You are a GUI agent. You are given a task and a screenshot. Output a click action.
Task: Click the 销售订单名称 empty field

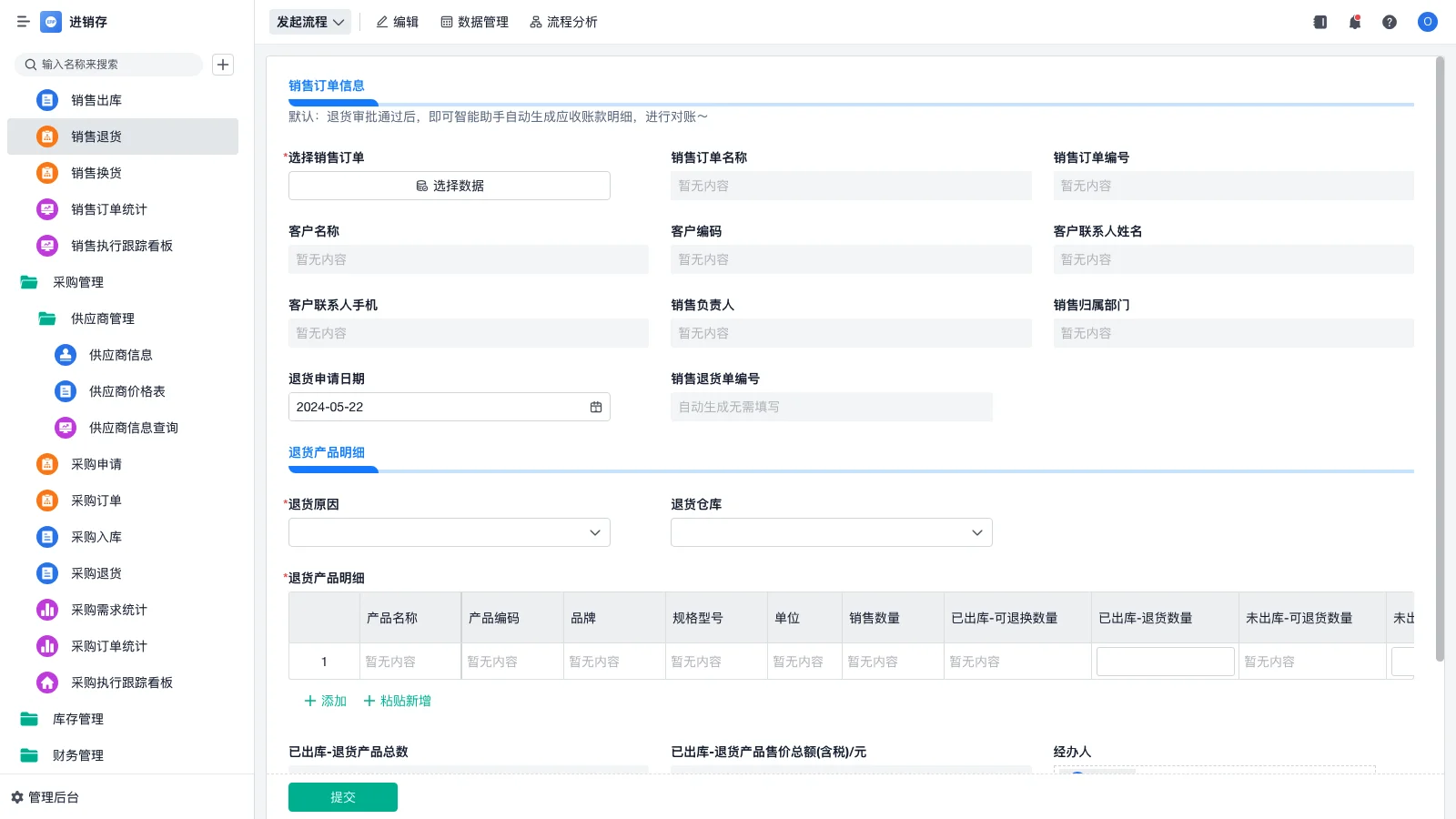852,186
